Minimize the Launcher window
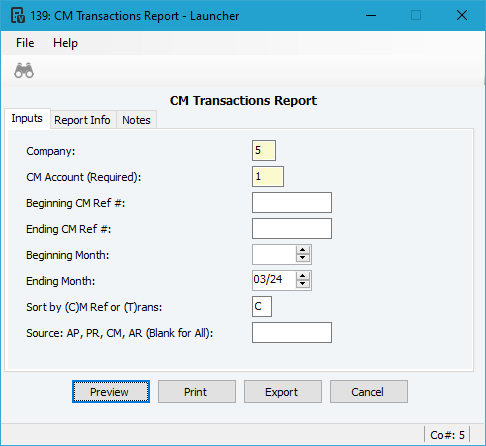Viewport: 486px width, 446px height. pos(371,15)
